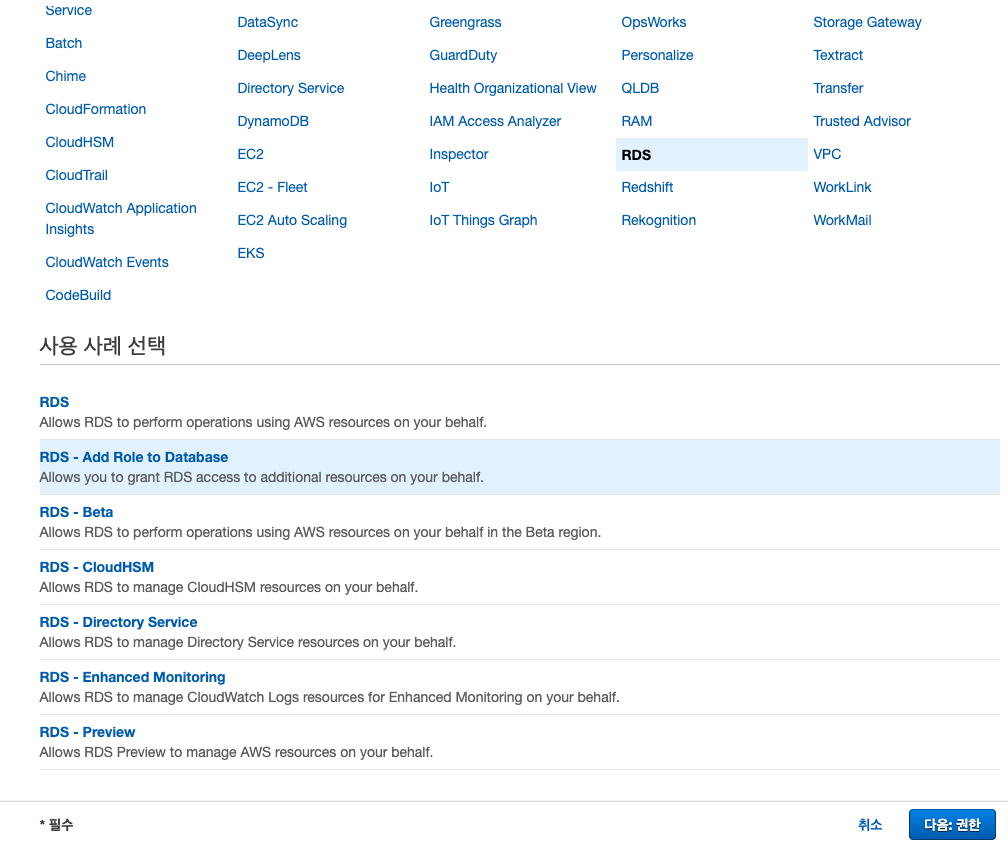Screen dimensions: 1008x843
Task: Select the Rekognition service
Action: click(x=658, y=220)
